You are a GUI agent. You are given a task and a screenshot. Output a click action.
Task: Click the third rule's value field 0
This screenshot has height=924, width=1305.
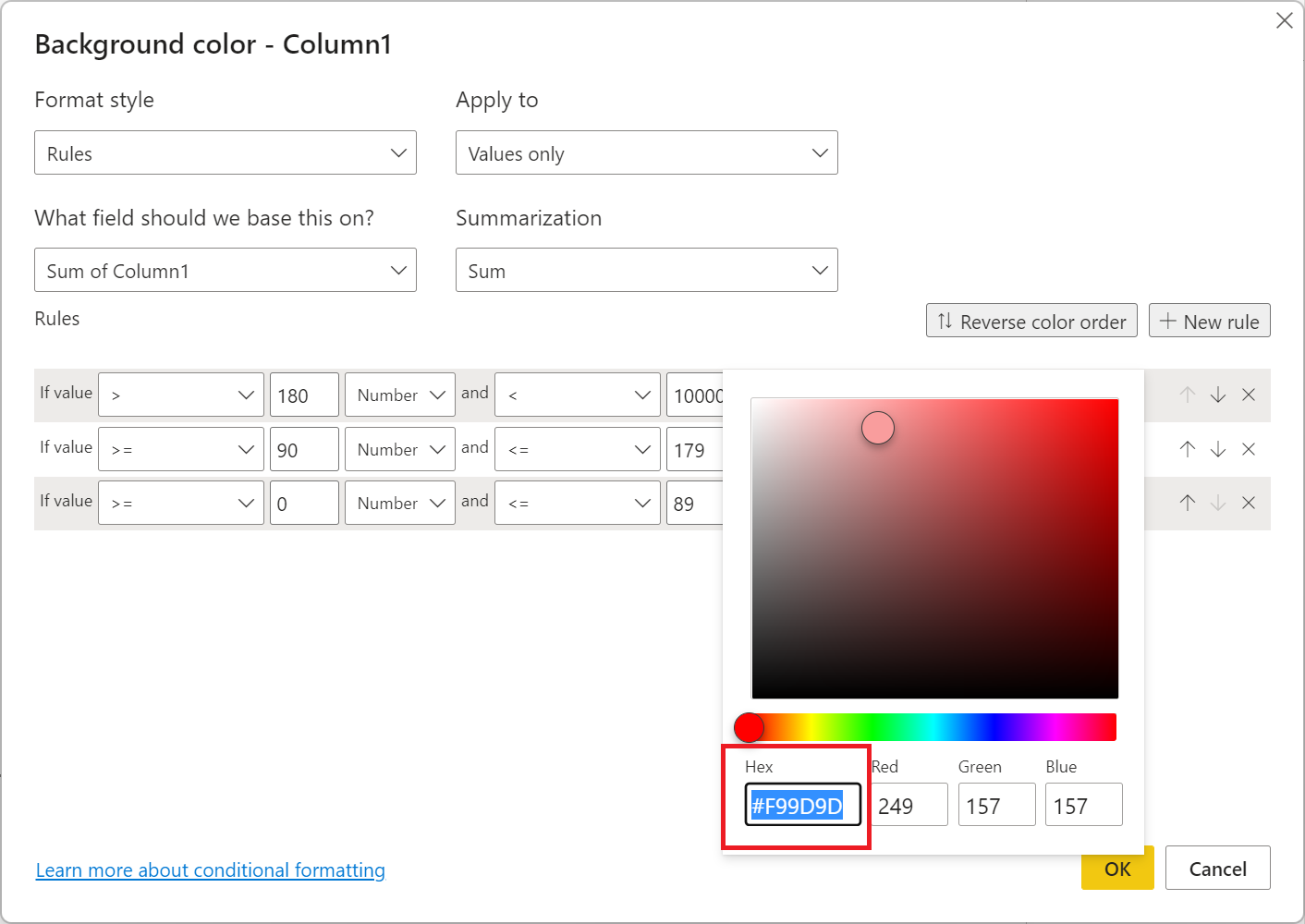point(304,503)
